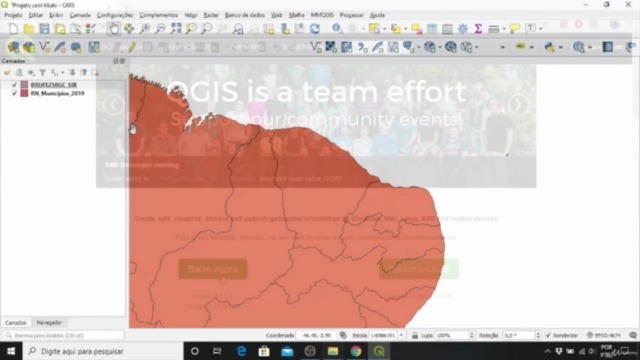Go to previous banner slide arrow
The image size is (640, 360).
[113, 105]
